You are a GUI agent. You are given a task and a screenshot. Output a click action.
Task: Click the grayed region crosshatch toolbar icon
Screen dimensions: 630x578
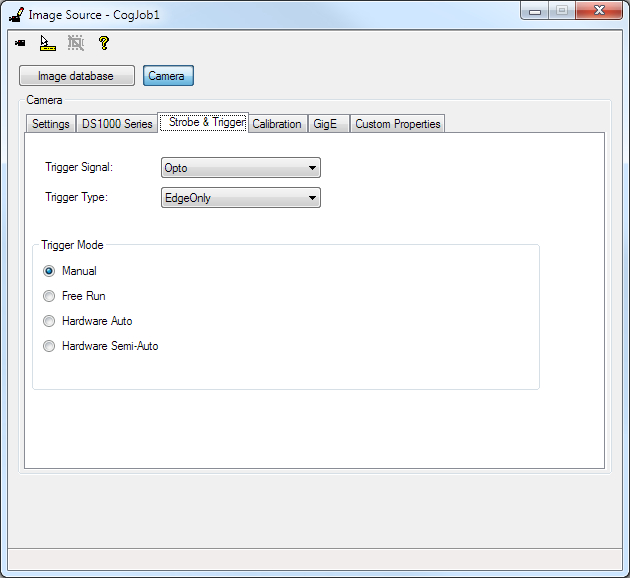pyautogui.click(x=76, y=43)
